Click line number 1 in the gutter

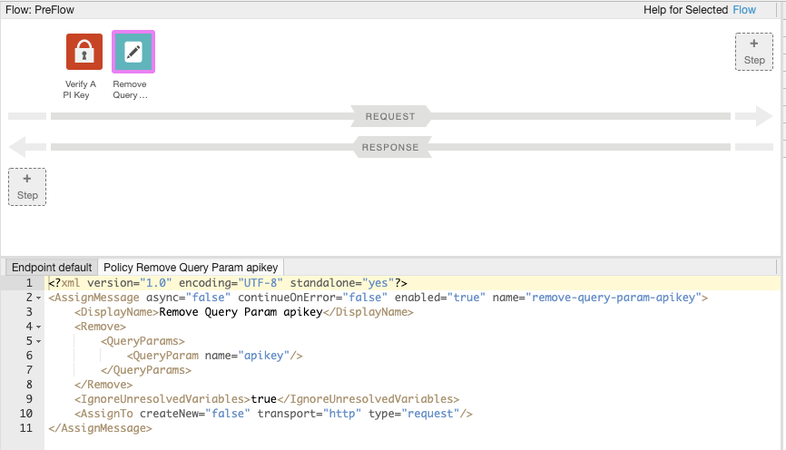pos(29,283)
